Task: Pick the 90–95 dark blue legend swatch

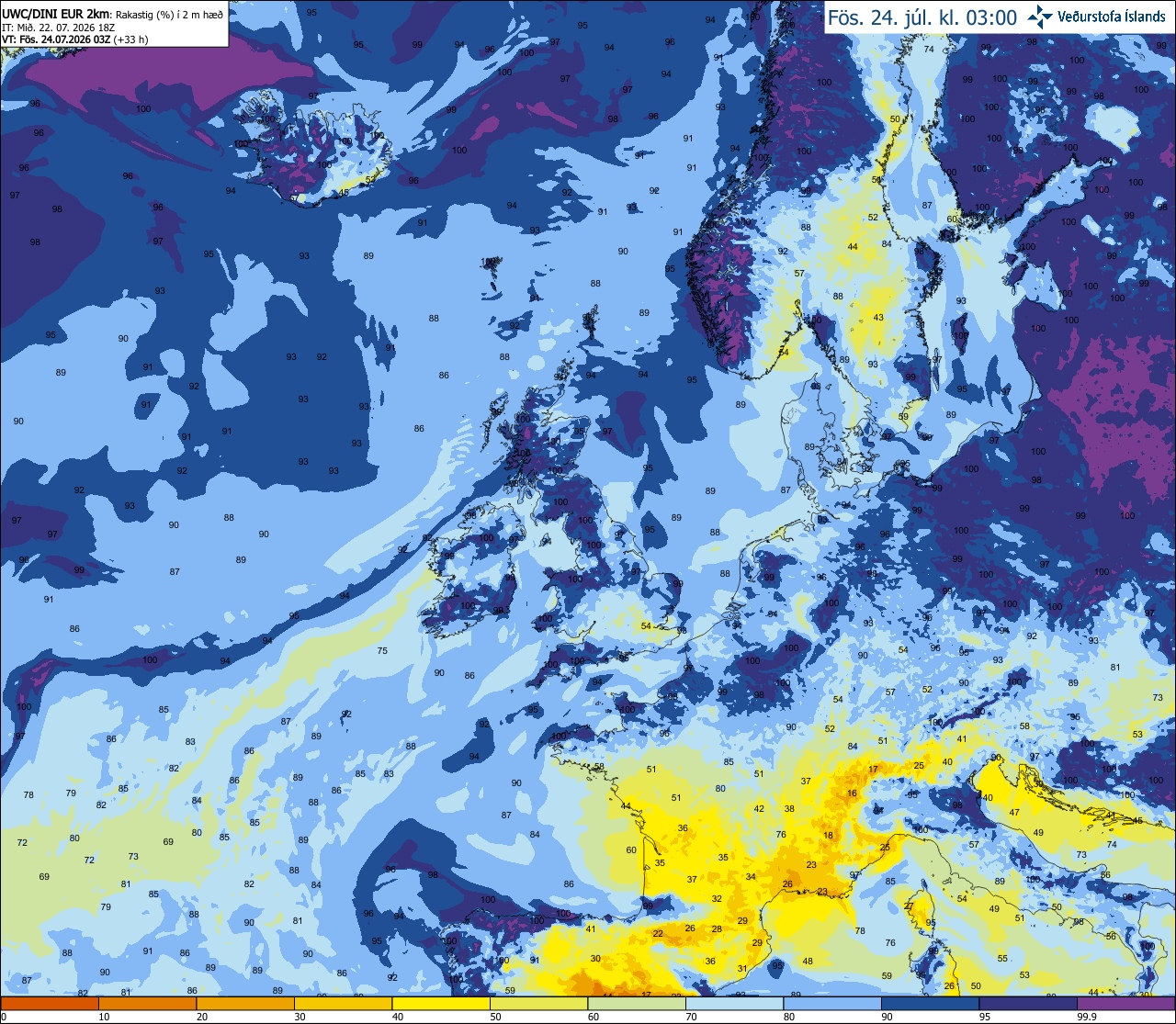Action: pos(930,1003)
